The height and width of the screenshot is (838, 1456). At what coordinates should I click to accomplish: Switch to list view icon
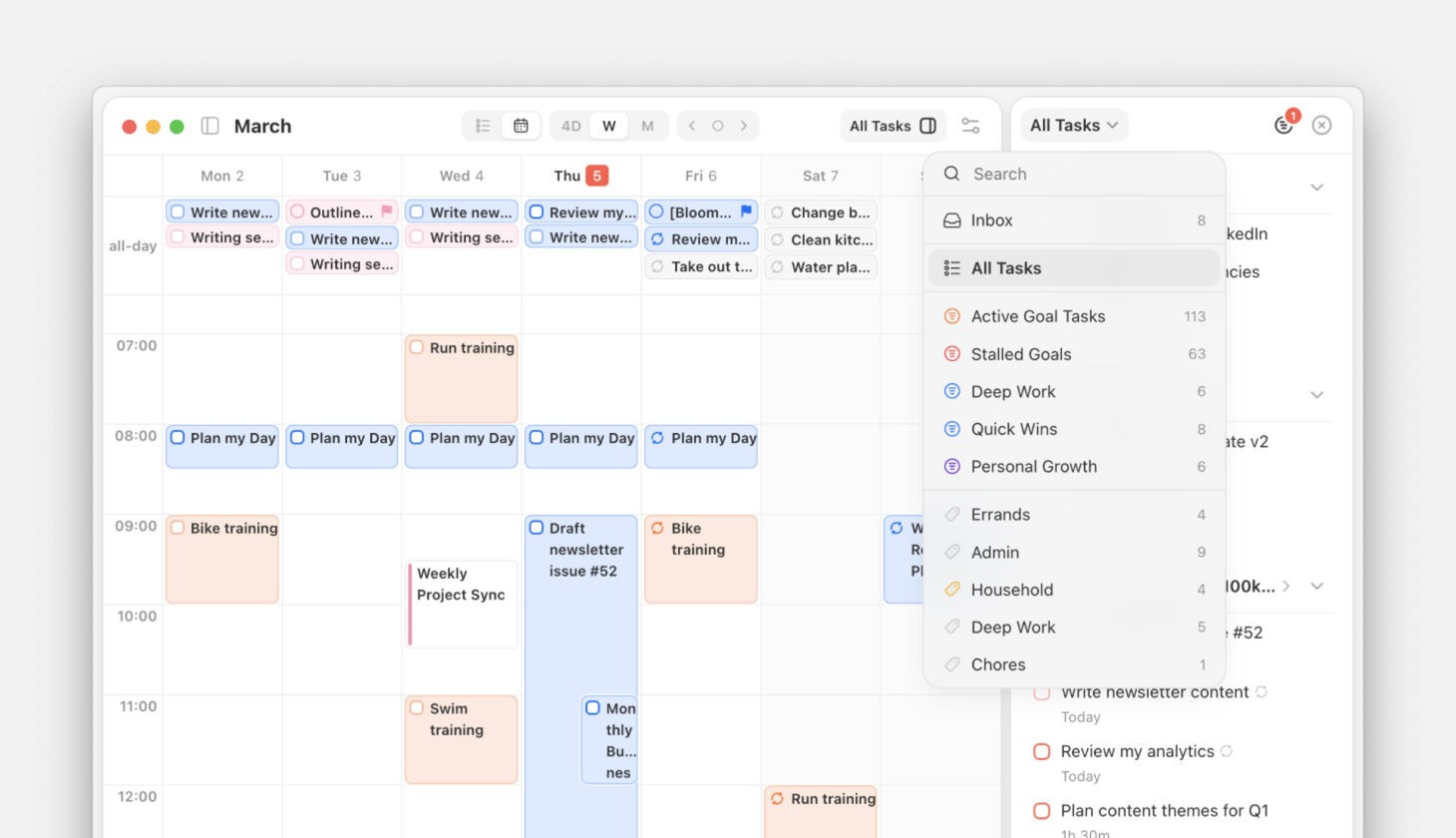pos(483,126)
